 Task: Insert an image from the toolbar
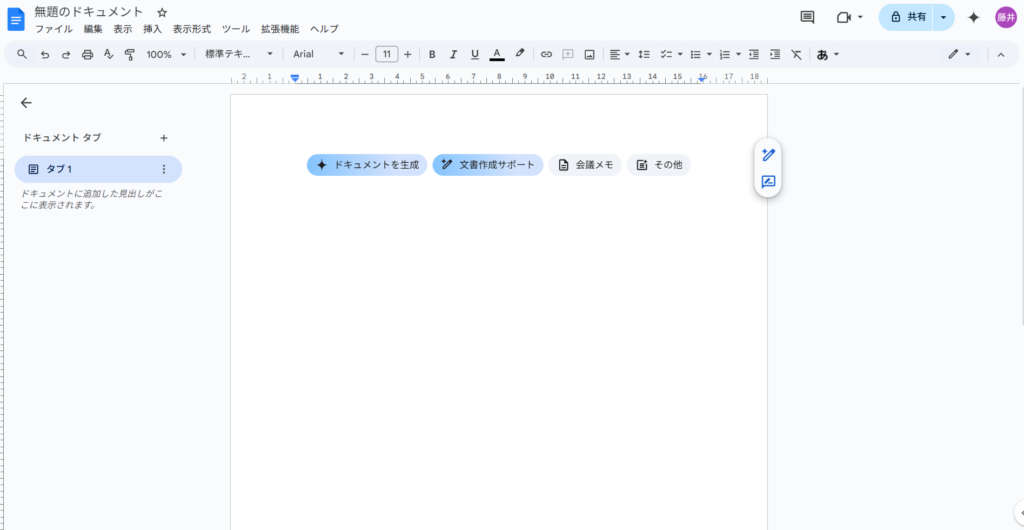589,54
